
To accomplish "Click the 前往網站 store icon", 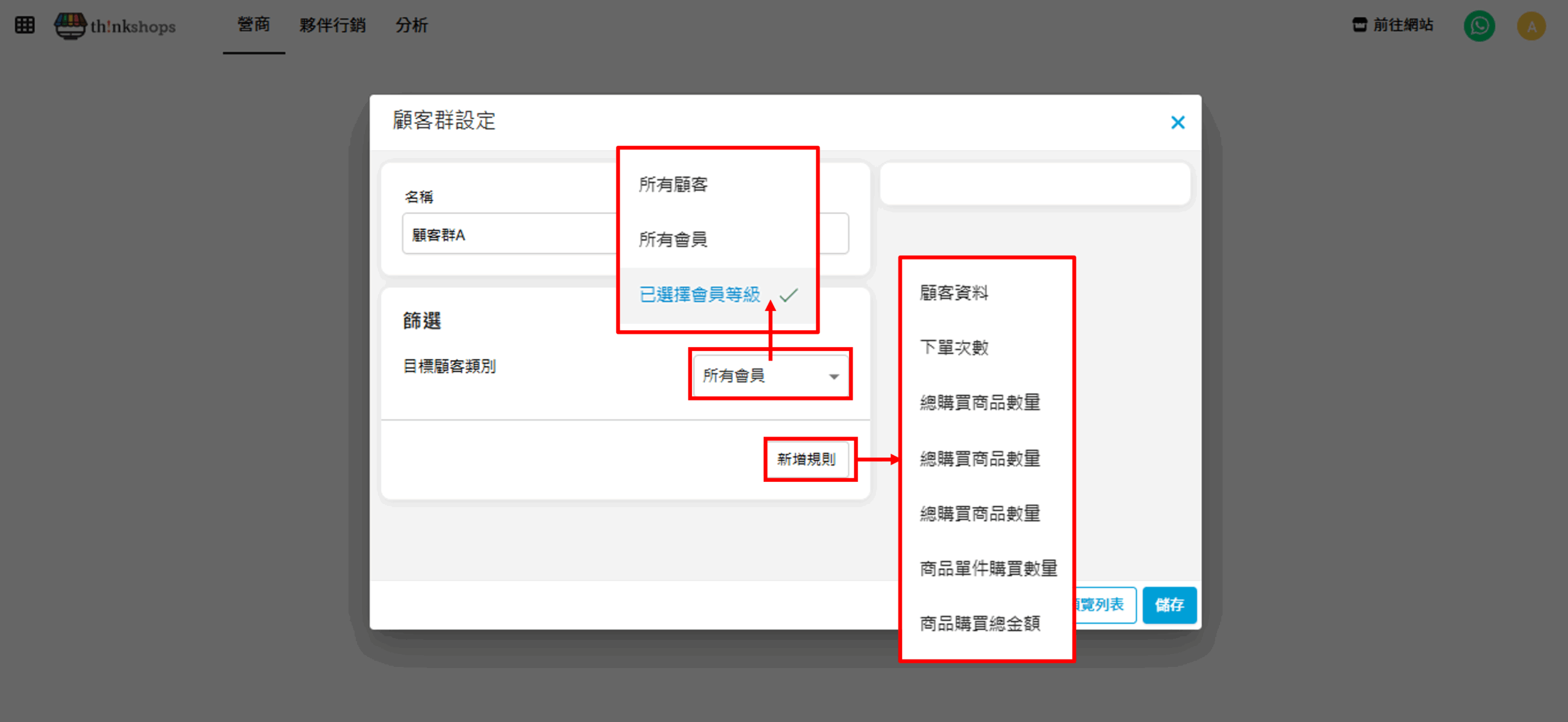I will [1359, 25].
